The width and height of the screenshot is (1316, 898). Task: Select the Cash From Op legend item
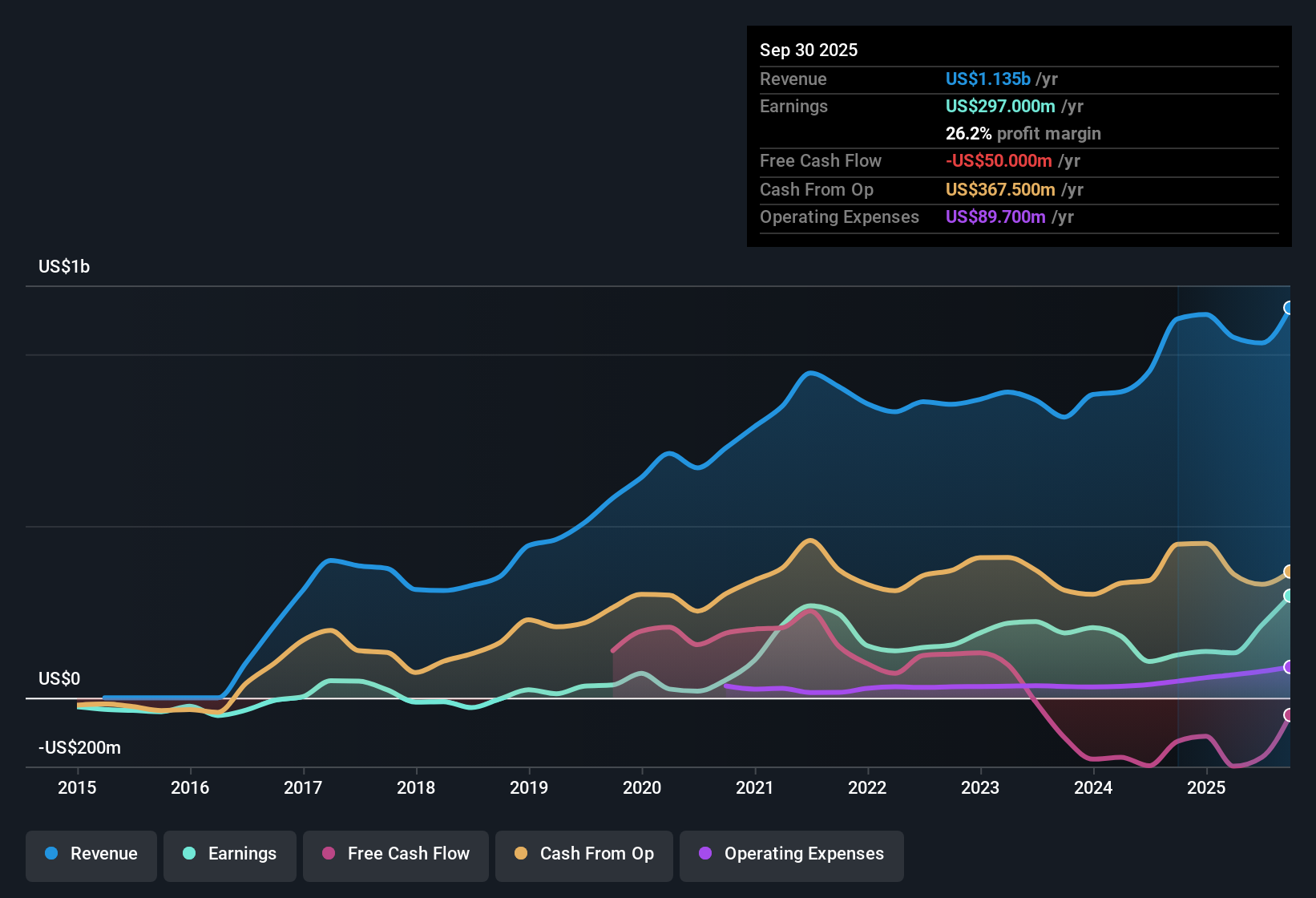[x=583, y=854]
